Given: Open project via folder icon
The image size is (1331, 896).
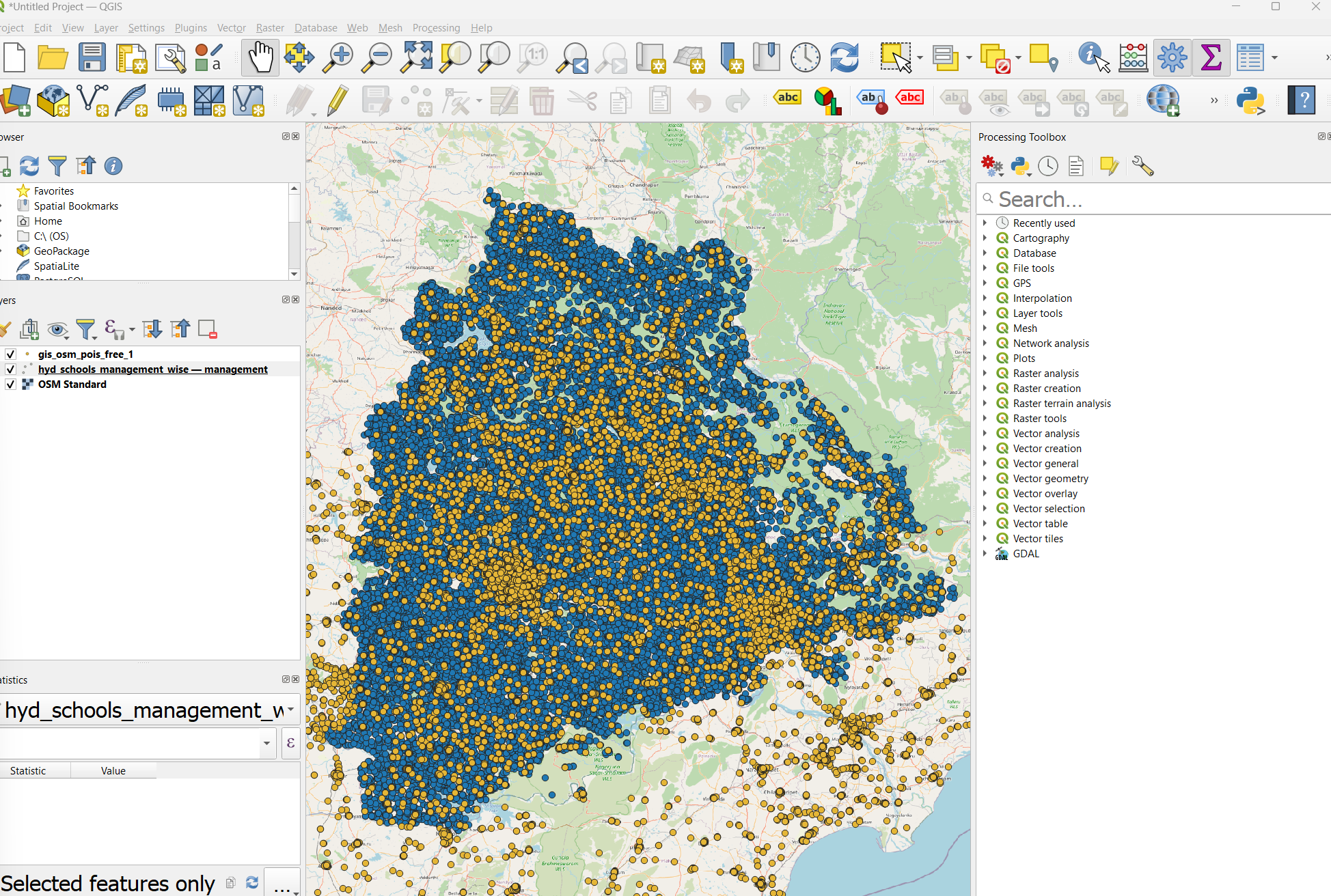Looking at the screenshot, I should (x=53, y=57).
